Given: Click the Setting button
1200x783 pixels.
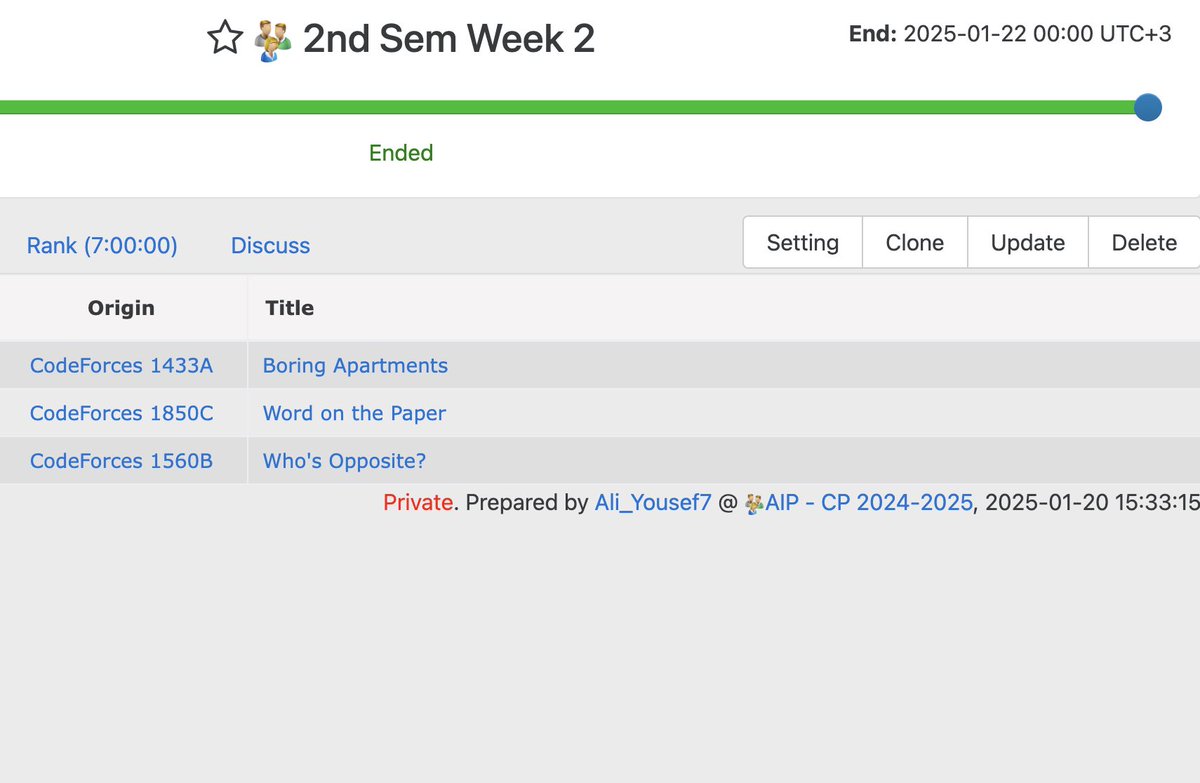Looking at the screenshot, I should tap(803, 243).
